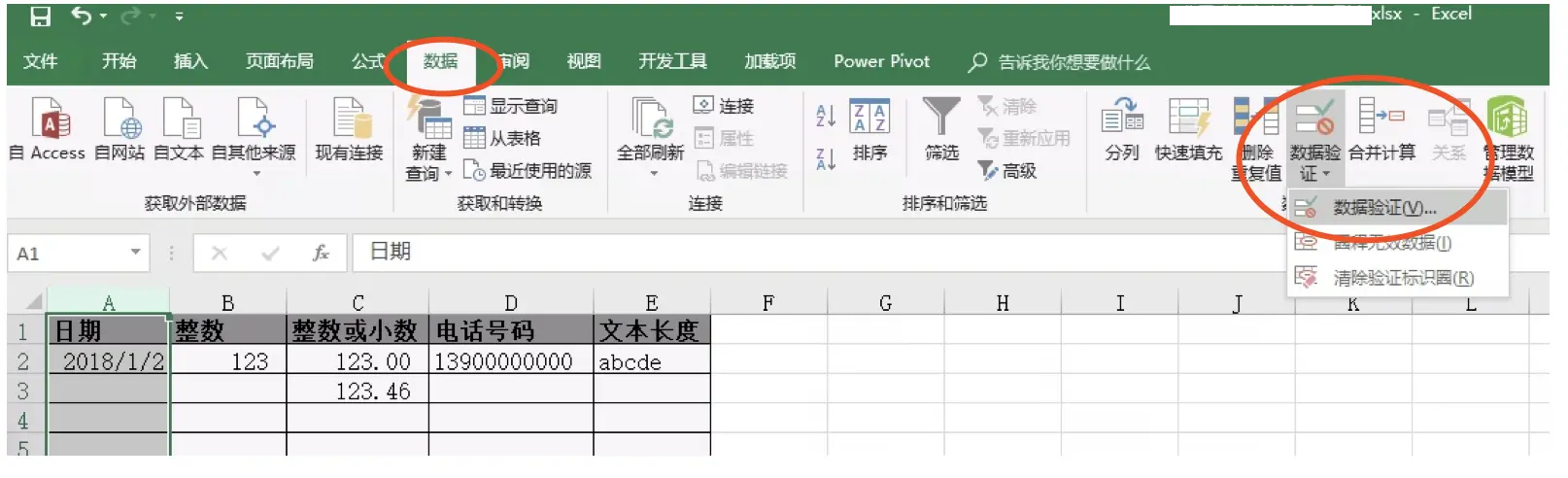Screen dimensions: 1568x478
Task: Select column G header
Action: tap(885, 302)
